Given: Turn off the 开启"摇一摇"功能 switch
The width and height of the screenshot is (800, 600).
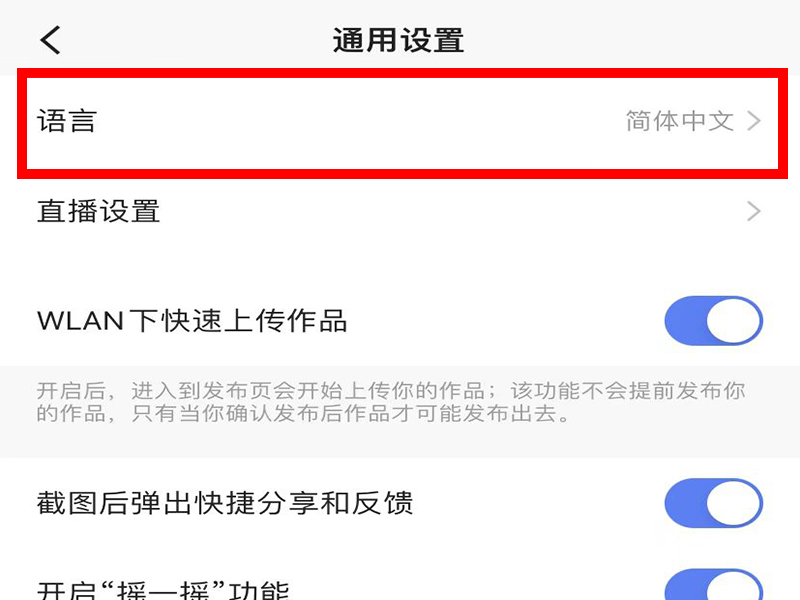Looking at the screenshot, I should click(713, 585).
